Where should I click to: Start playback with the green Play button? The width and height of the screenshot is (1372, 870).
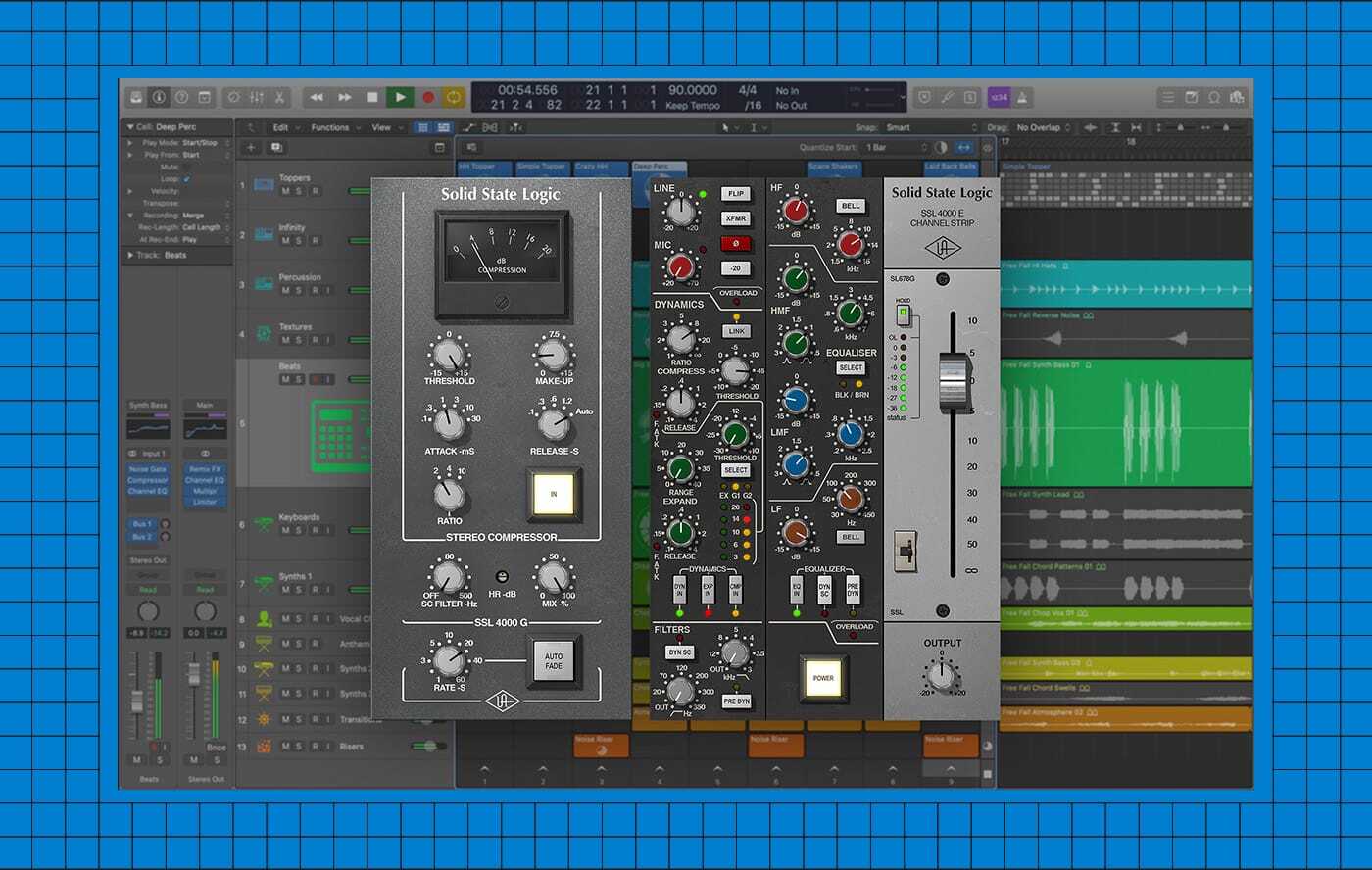[400, 97]
